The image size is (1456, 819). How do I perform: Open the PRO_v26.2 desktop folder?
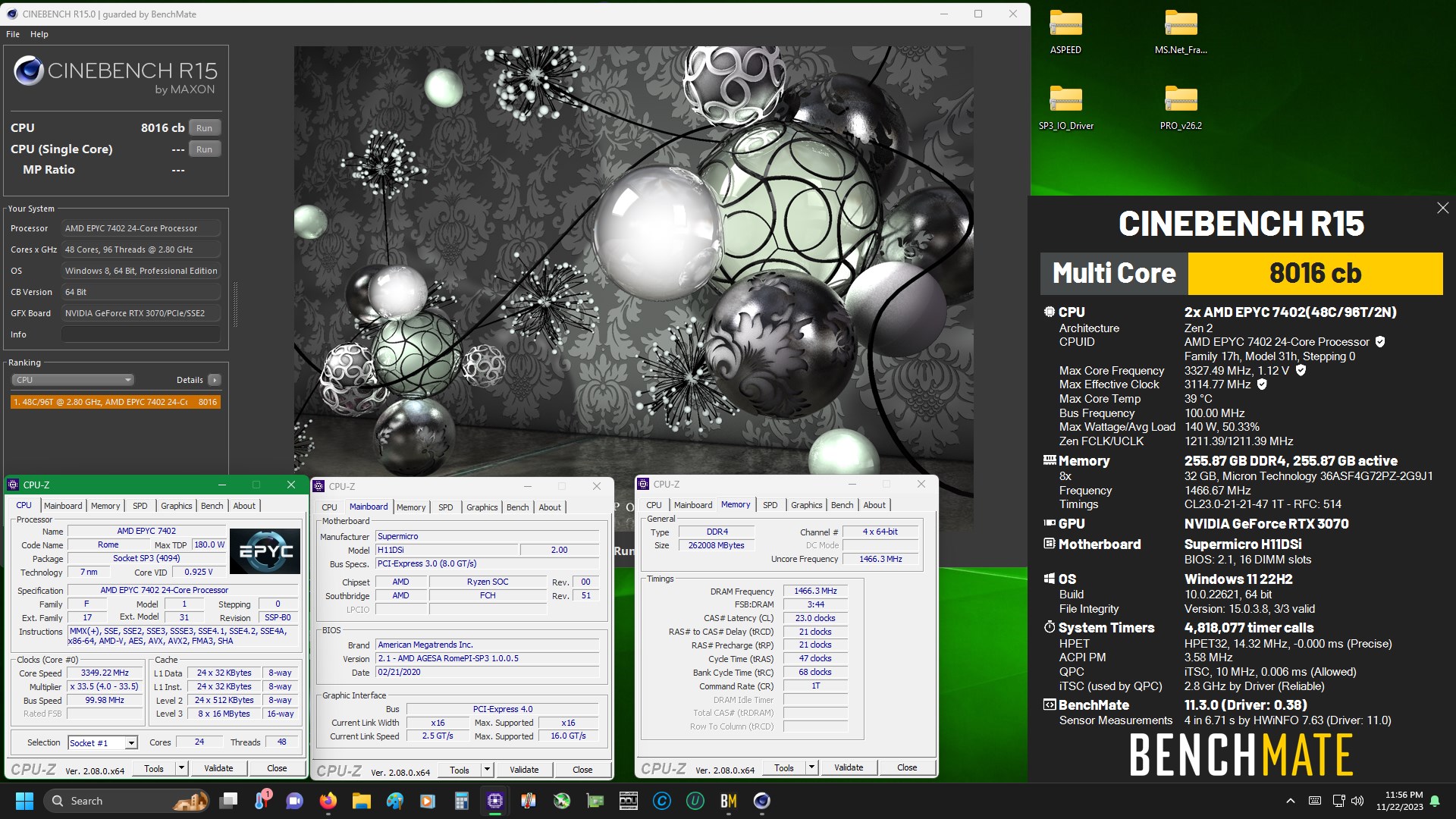(1181, 108)
